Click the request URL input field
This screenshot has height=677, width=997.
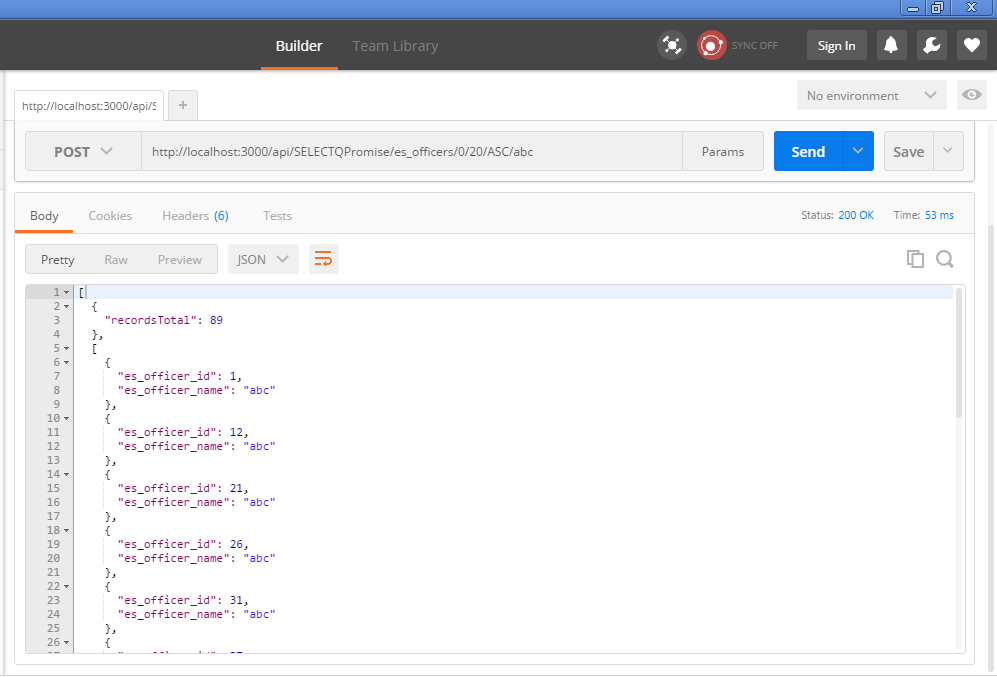pos(411,151)
